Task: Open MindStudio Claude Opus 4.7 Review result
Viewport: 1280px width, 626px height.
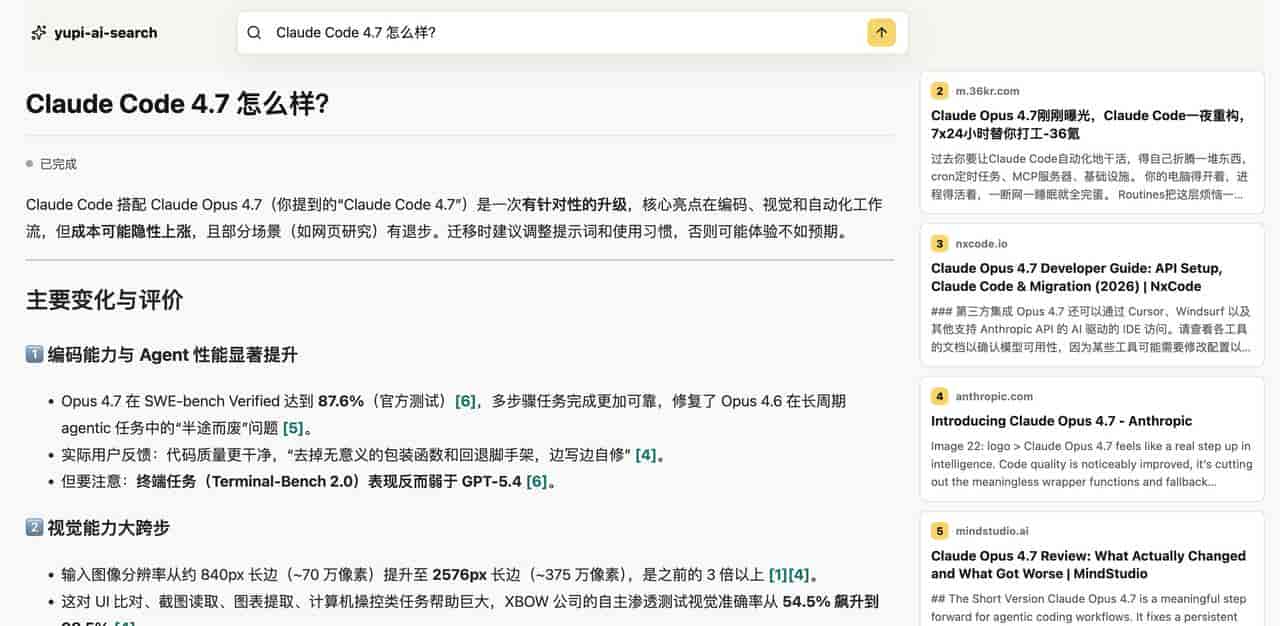Action: pyautogui.click(x=1088, y=565)
